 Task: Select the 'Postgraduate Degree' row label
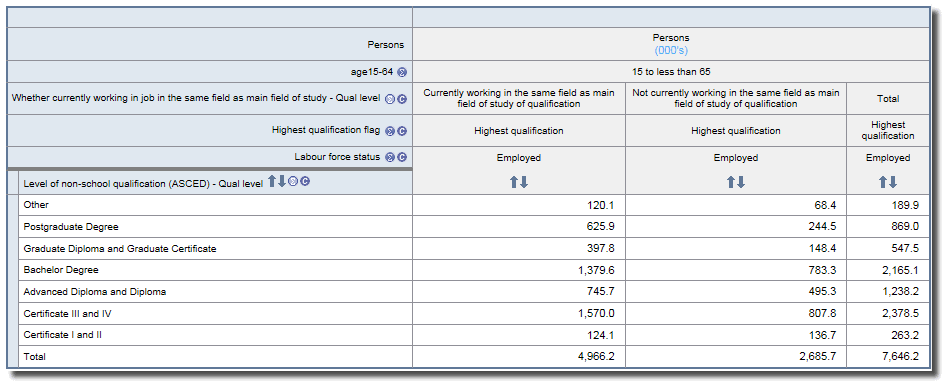(x=71, y=227)
